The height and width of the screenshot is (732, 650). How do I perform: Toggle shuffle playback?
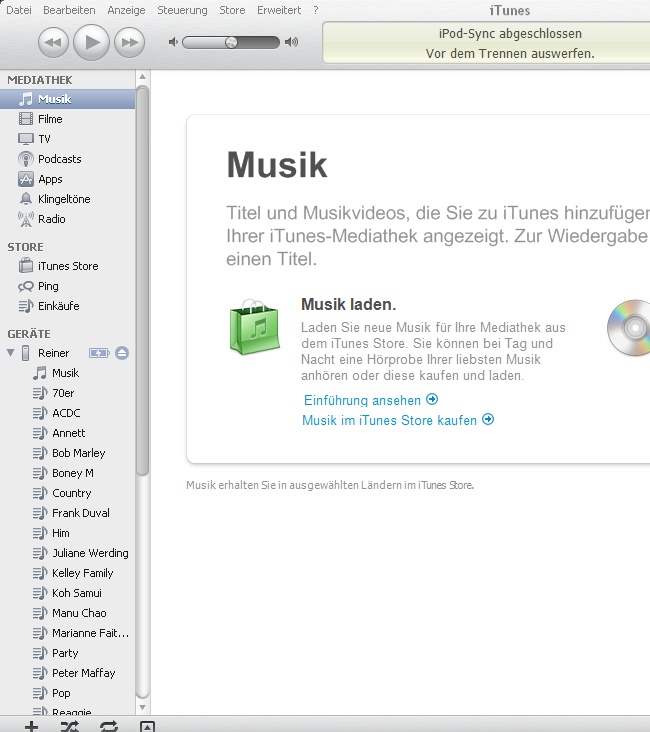(x=70, y=726)
